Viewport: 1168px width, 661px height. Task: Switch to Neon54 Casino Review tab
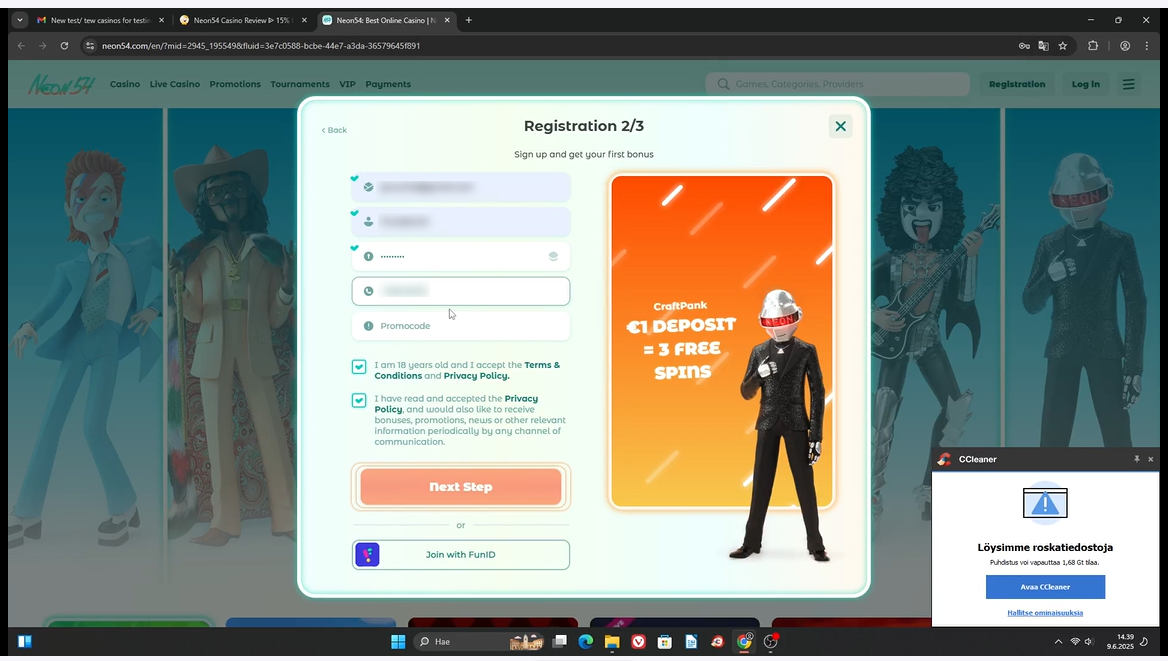tap(242, 20)
